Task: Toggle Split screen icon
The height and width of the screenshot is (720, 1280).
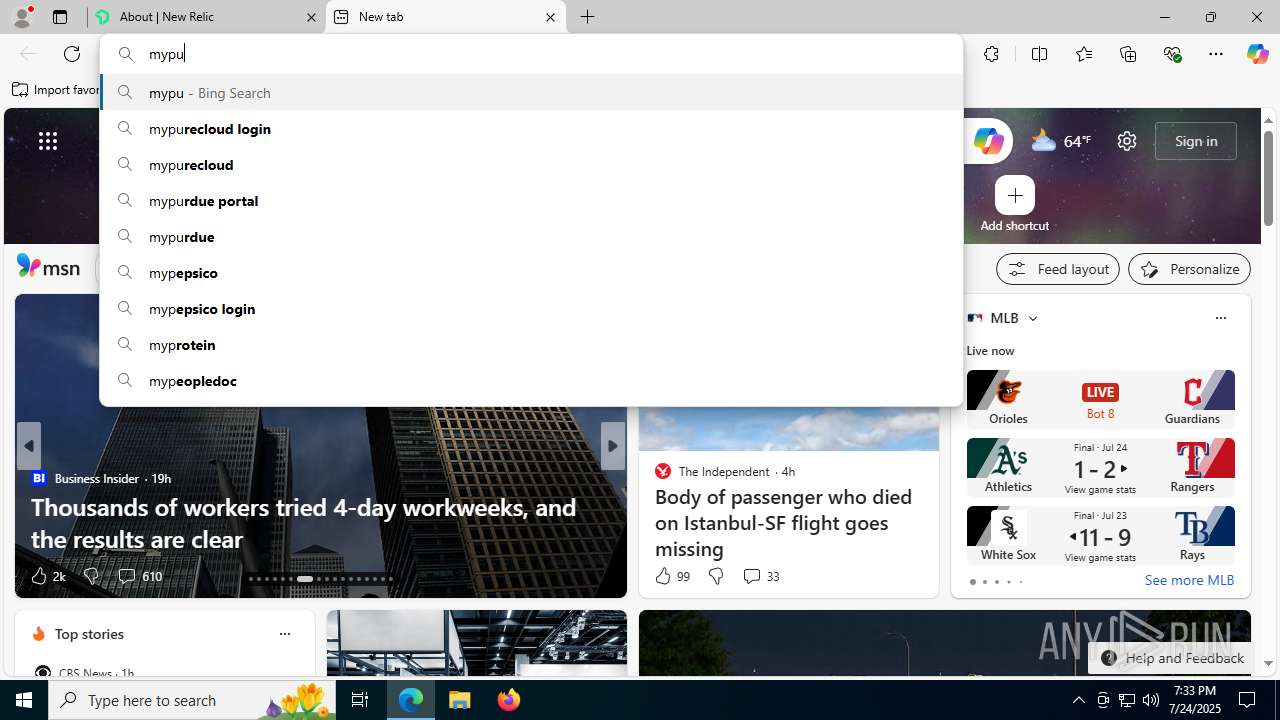Action: coord(1039,54)
